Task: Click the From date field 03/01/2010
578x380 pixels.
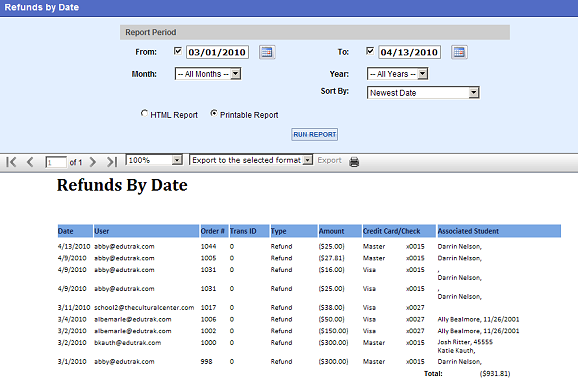Action: (x=217, y=52)
